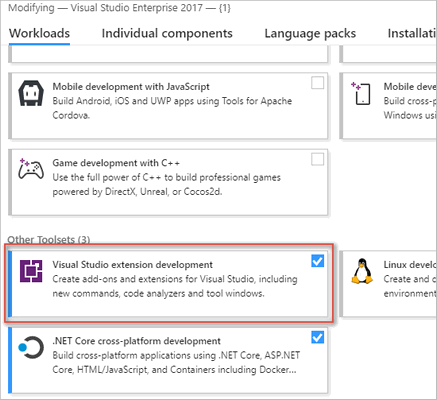
Task: Click the Linux penguin icon
Action: coord(362,271)
